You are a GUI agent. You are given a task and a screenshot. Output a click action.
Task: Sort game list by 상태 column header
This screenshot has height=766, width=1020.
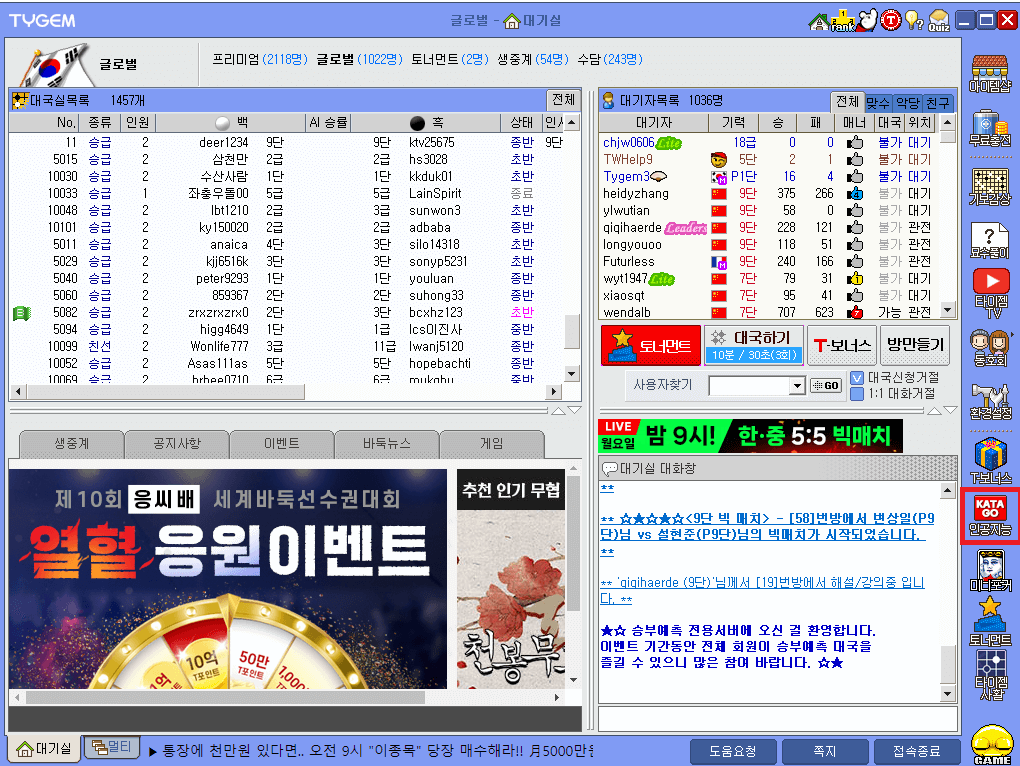522,122
